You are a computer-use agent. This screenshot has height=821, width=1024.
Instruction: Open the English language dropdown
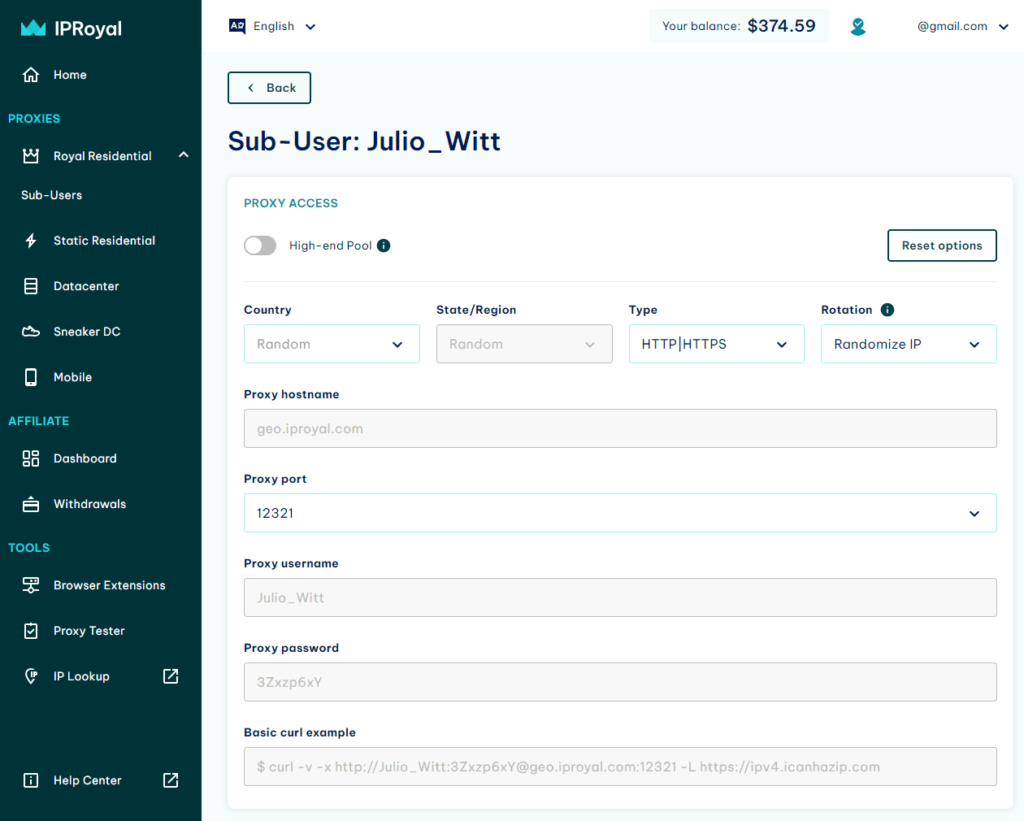(273, 26)
